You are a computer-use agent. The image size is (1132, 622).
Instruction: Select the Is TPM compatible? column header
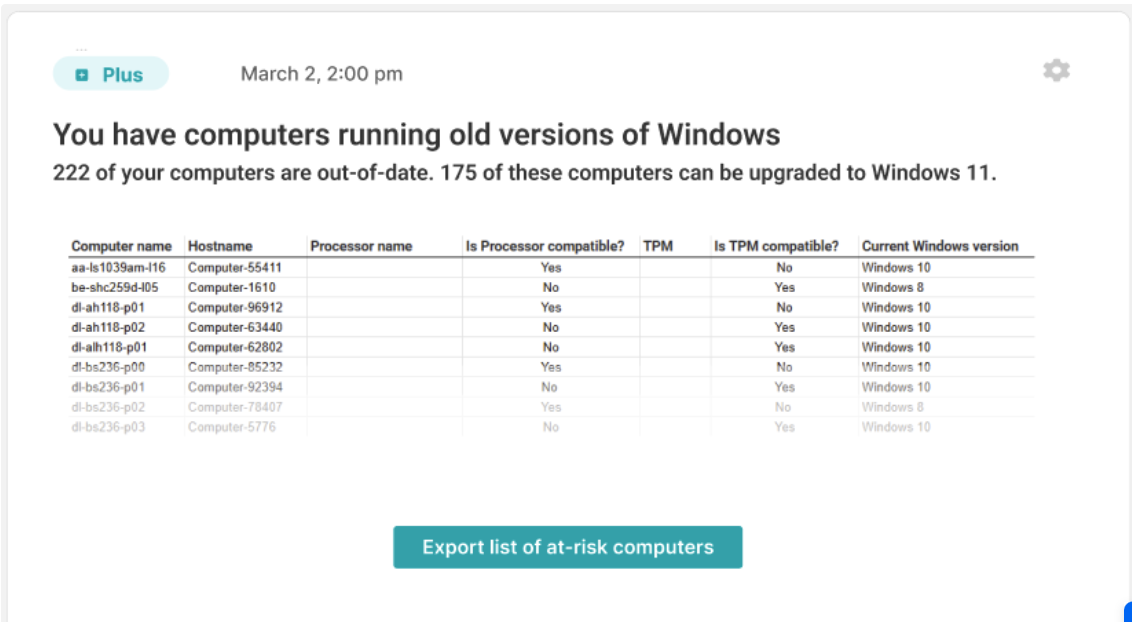[x=776, y=246]
